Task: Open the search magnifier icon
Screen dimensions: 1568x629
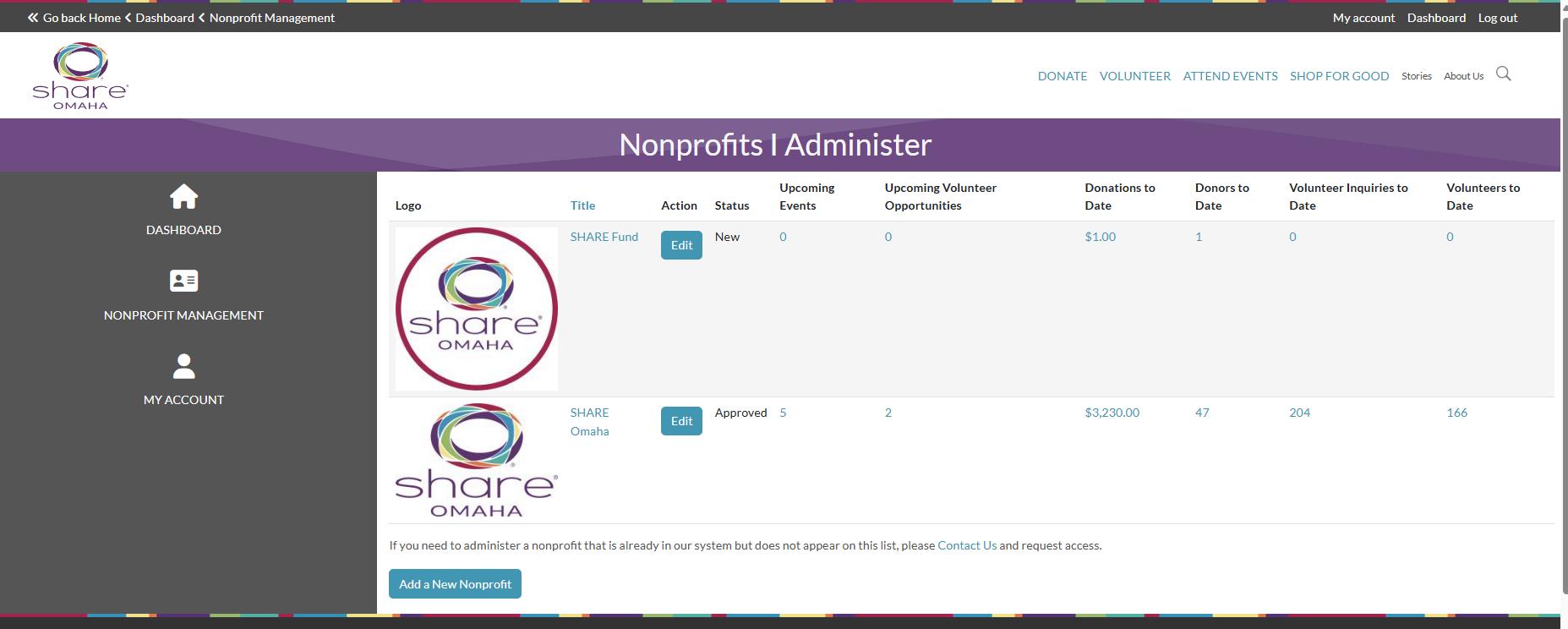Action: point(1503,74)
